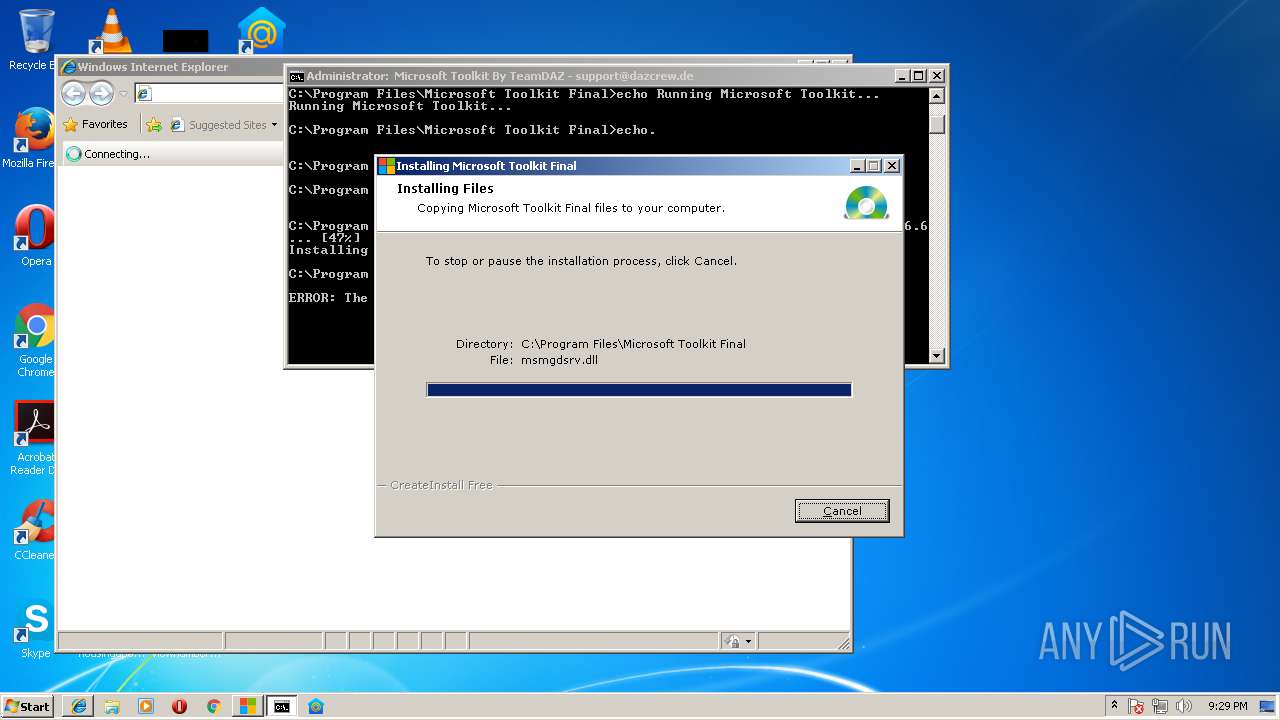Image resolution: width=1280 pixels, height=720 pixels.
Task: Click the Add to Favorites Bar icon
Action: pyautogui.click(x=153, y=125)
